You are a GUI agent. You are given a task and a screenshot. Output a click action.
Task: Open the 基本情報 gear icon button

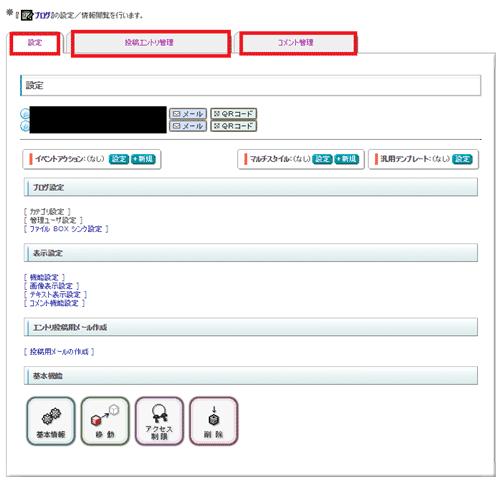tap(51, 421)
